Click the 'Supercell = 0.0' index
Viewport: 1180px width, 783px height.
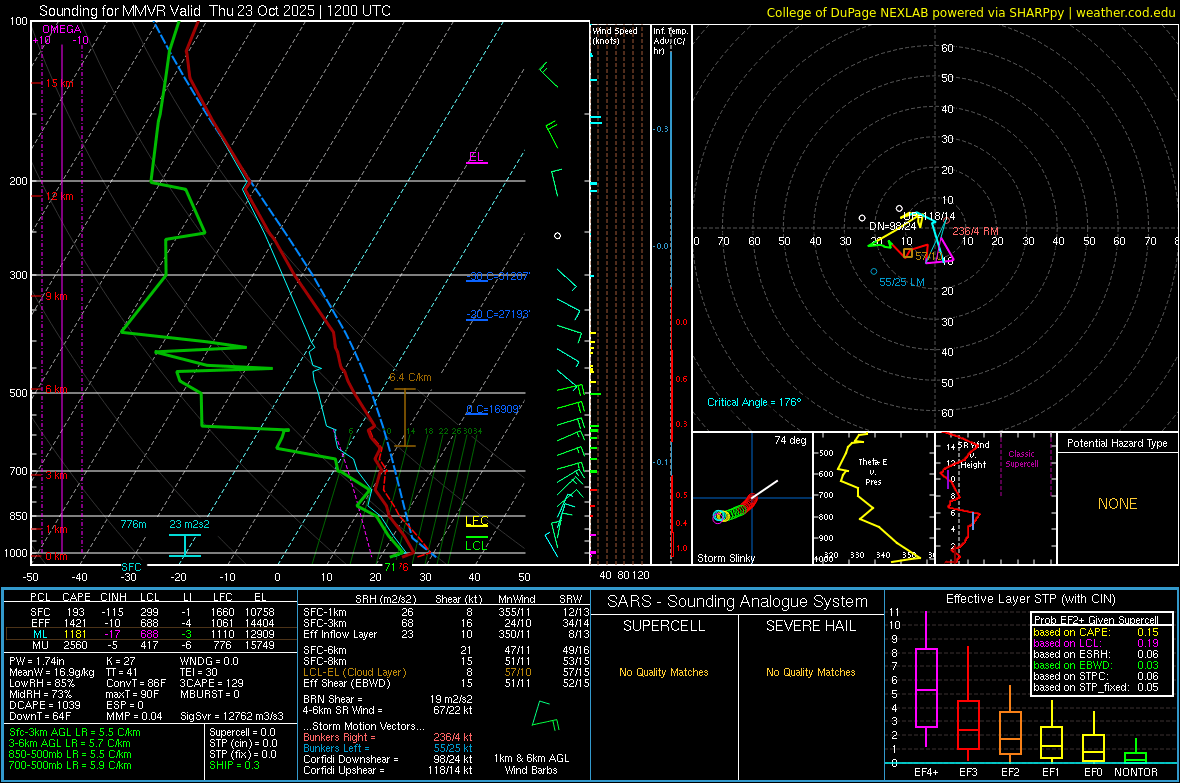click(x=242, y=732)
